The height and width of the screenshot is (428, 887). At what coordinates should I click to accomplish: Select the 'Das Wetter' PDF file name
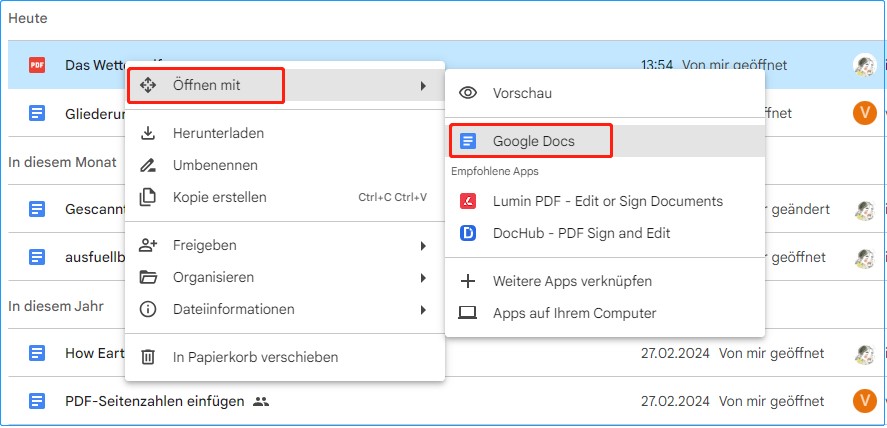pos(95,65)
